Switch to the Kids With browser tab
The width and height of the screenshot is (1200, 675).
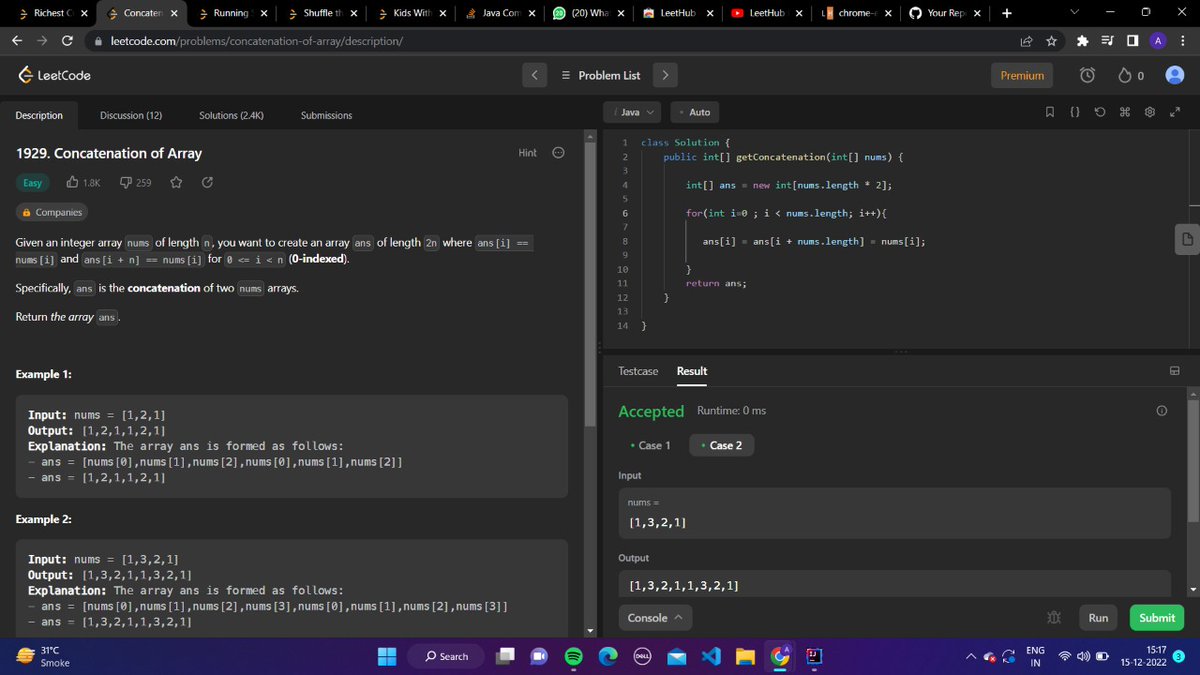412,13
